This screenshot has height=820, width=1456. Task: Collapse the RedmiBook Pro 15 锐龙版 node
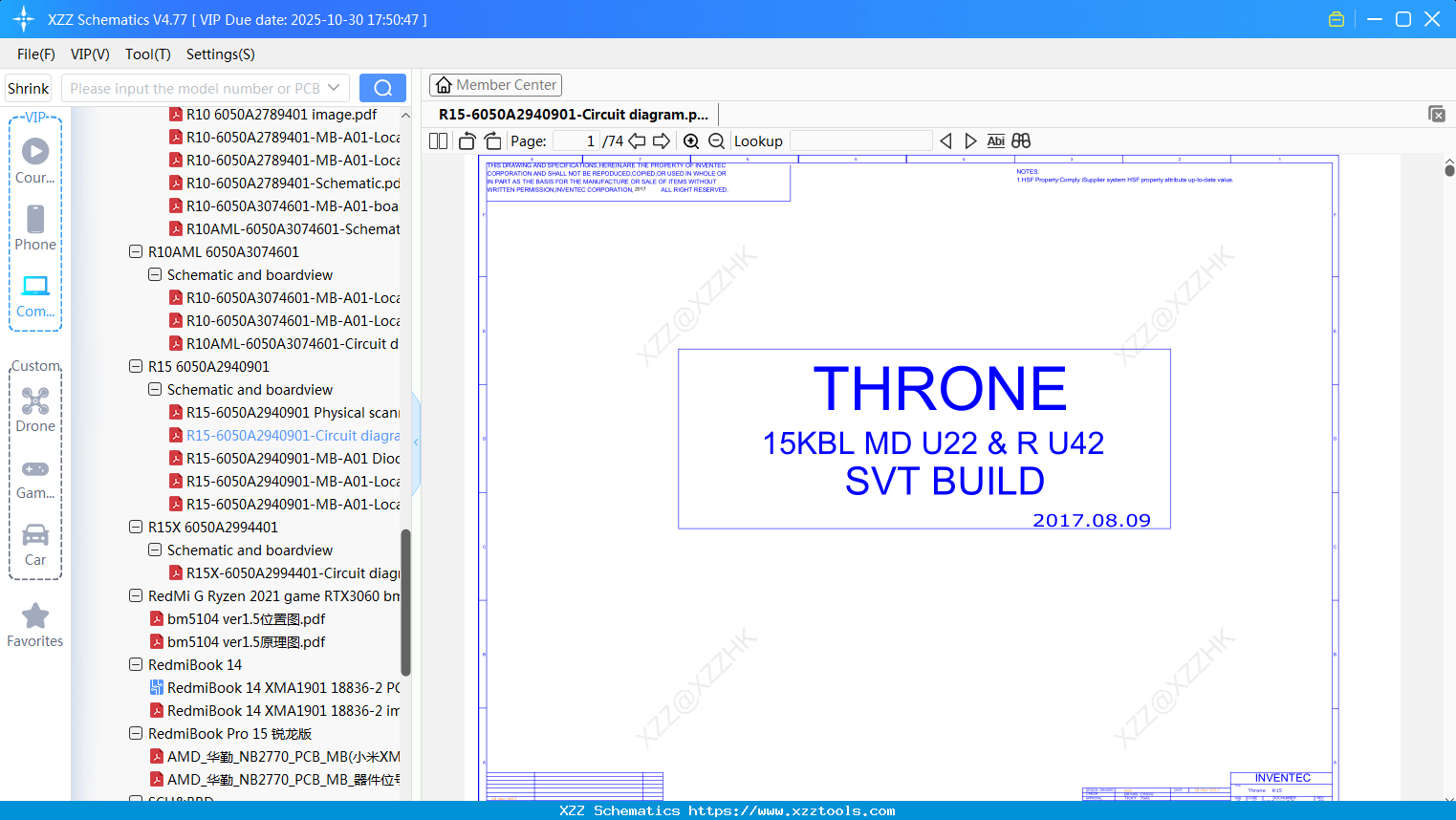point(136,734)
